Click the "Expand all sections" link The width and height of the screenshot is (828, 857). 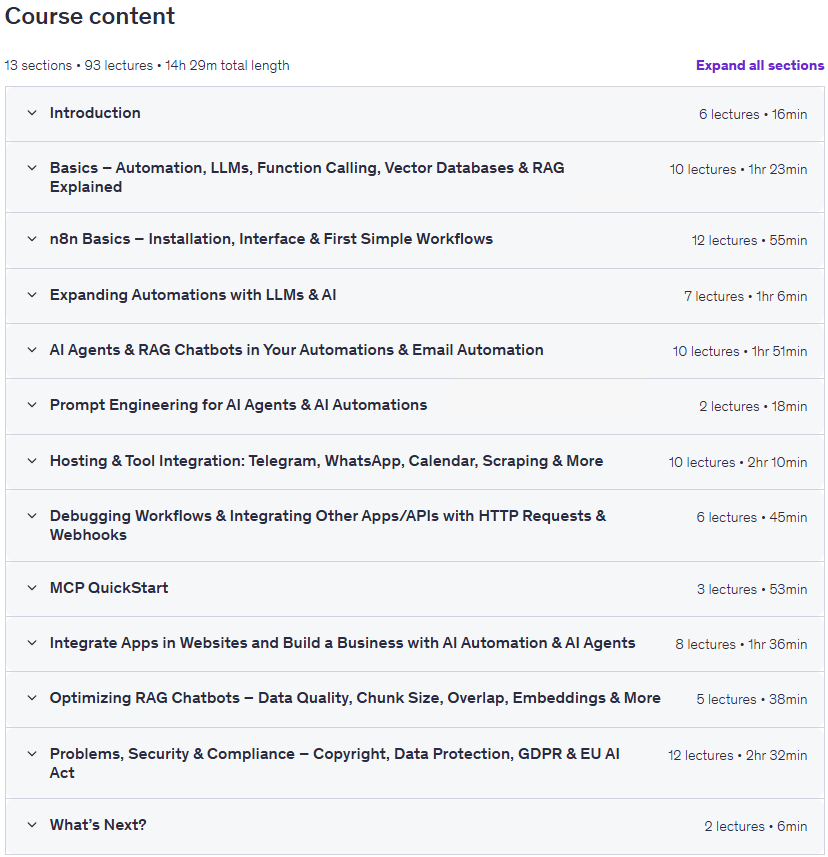760,66
